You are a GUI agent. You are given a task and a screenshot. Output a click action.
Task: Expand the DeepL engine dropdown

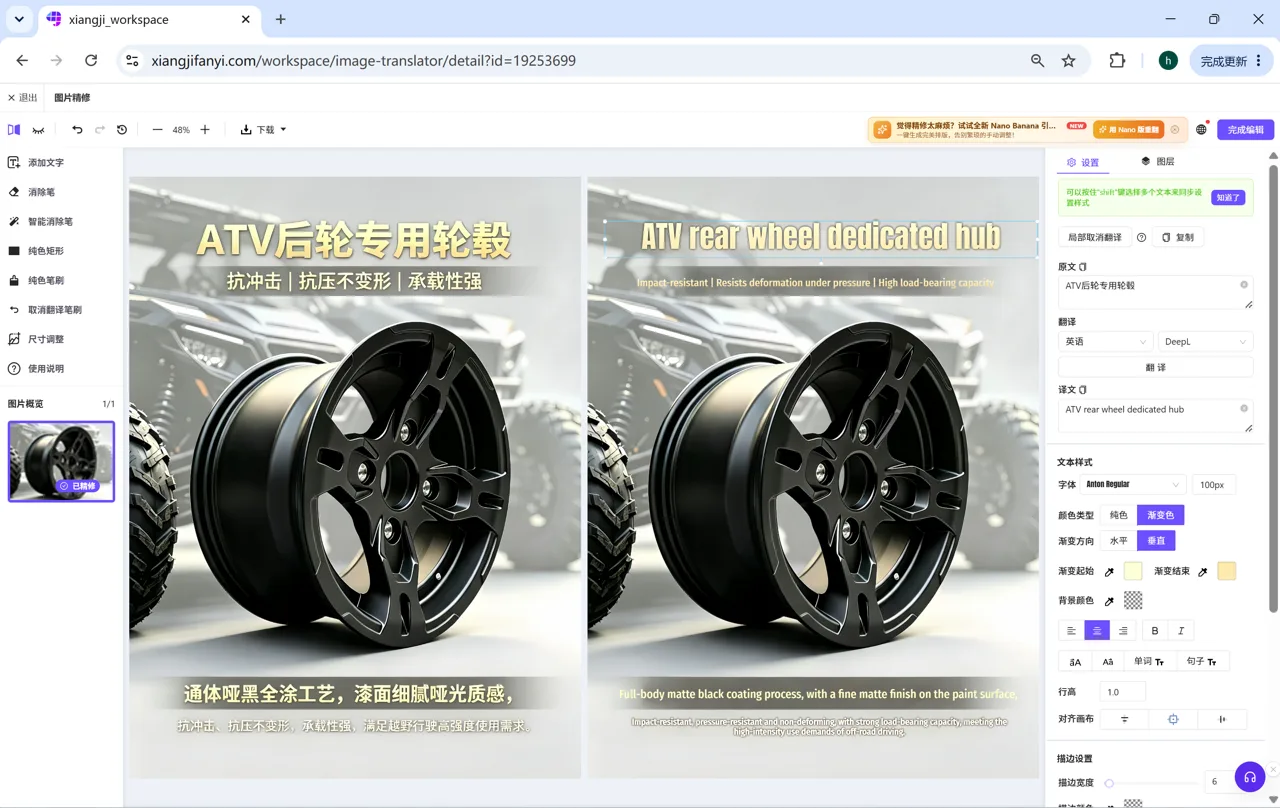coord(1205,342)
